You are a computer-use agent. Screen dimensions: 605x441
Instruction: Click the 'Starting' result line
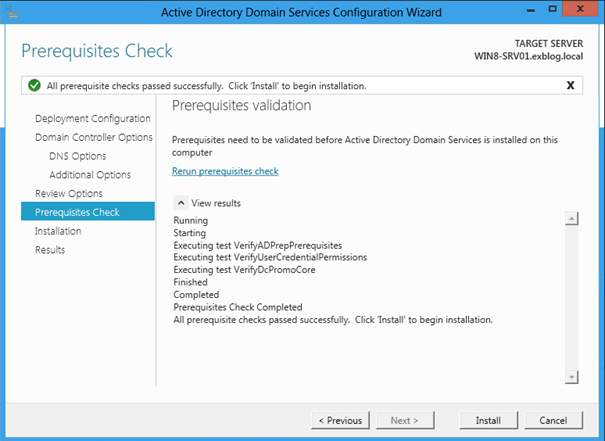pyautogui.click(x=189, y=233)
